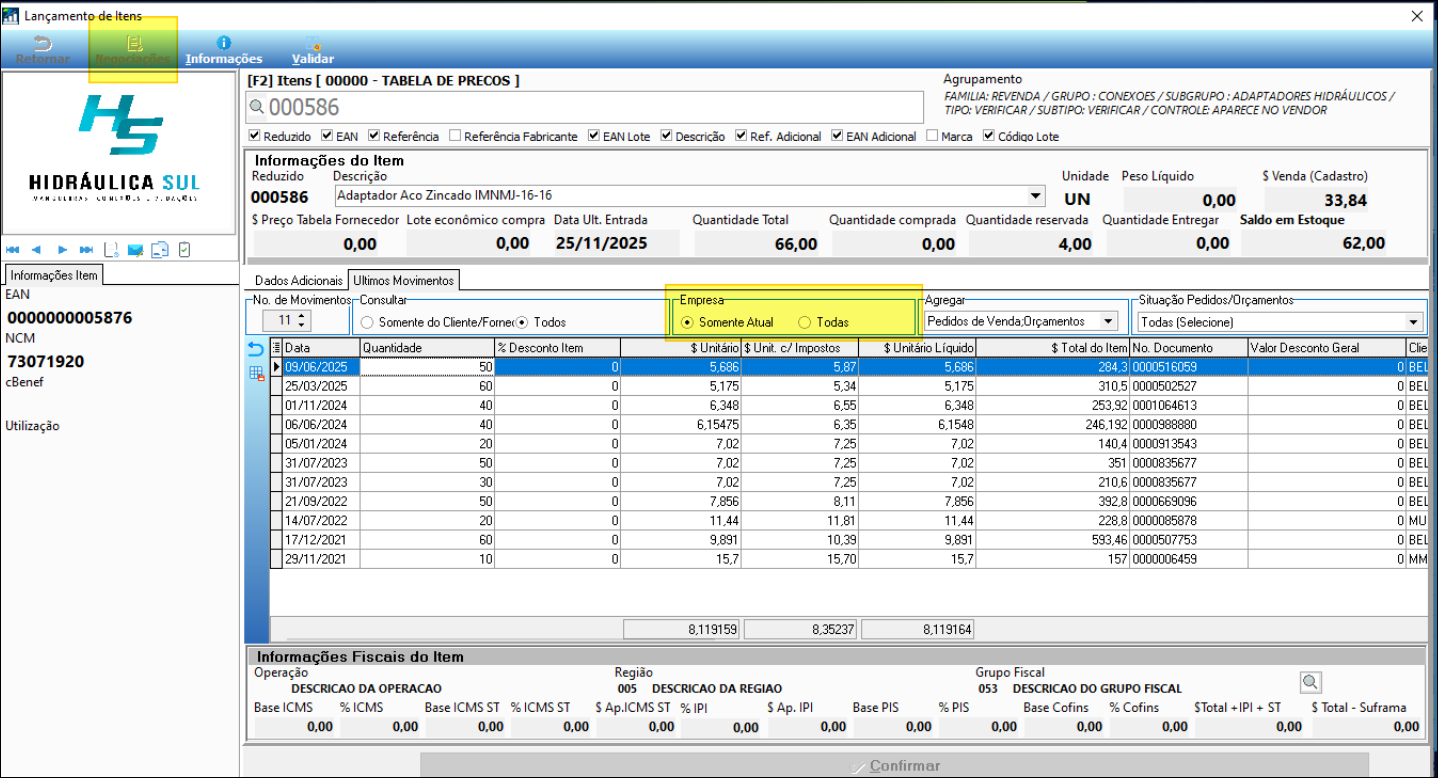This screenshot has height=778, width=1438.
Task: Go to last record navigation arrow
Action: 87,249
